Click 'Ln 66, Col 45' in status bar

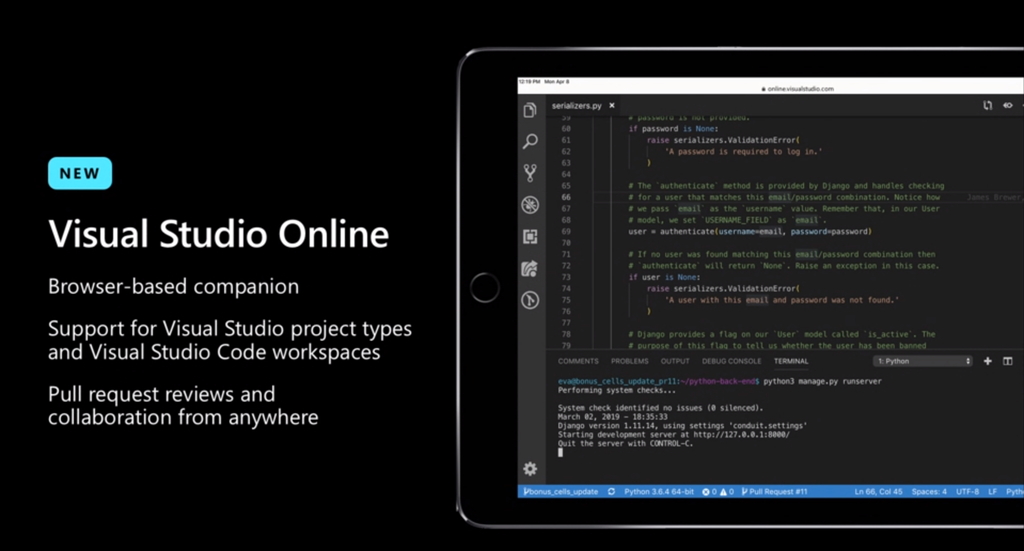point(878,492)
